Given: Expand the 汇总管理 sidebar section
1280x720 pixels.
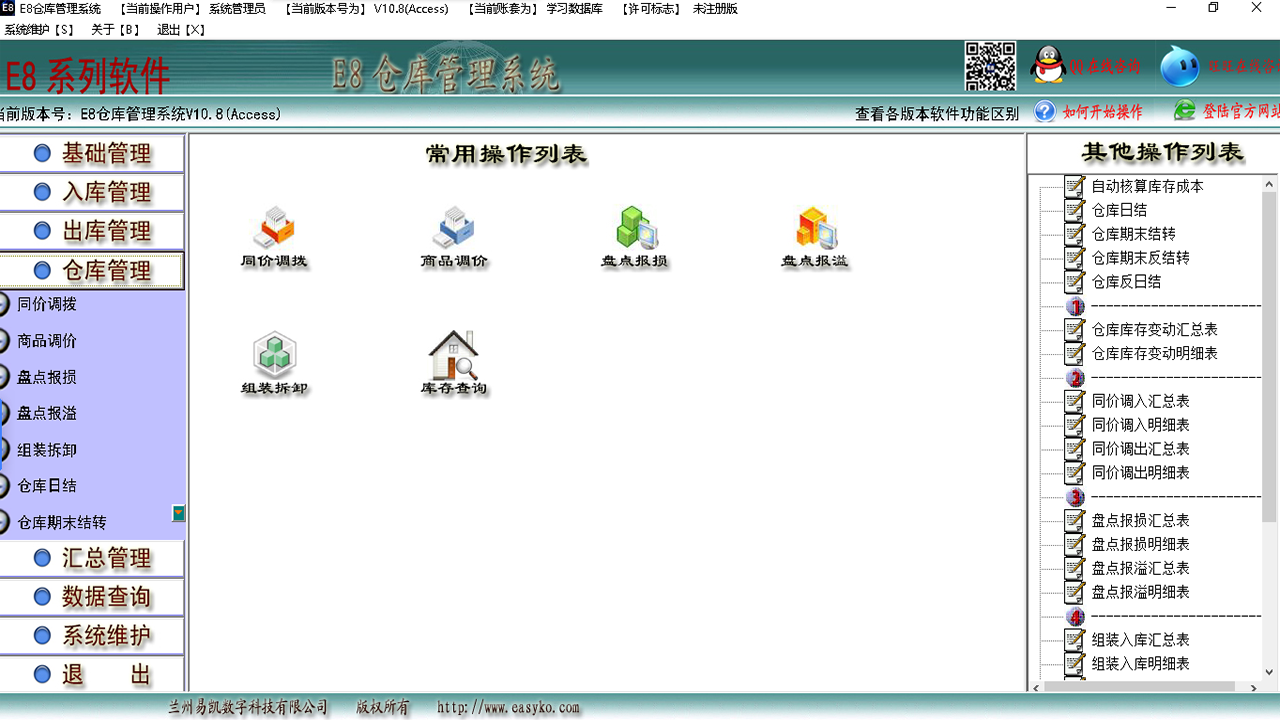Looking at the screenshot, I should [x=92, y=558].
